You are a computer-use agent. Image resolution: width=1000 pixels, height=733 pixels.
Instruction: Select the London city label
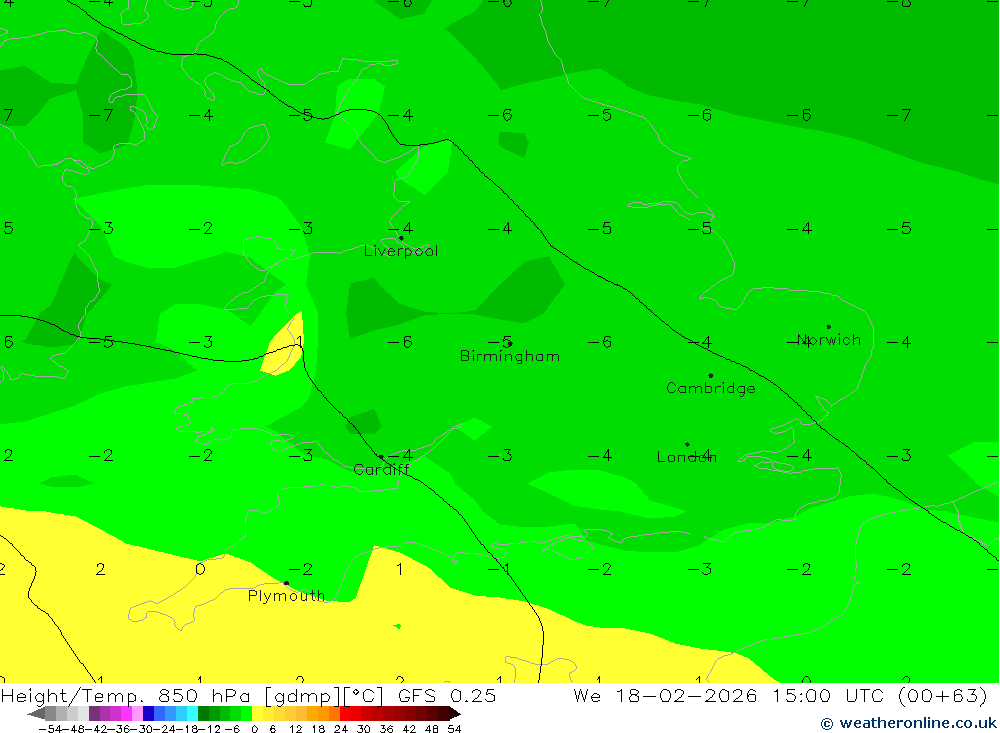click(x=687, y=457)
